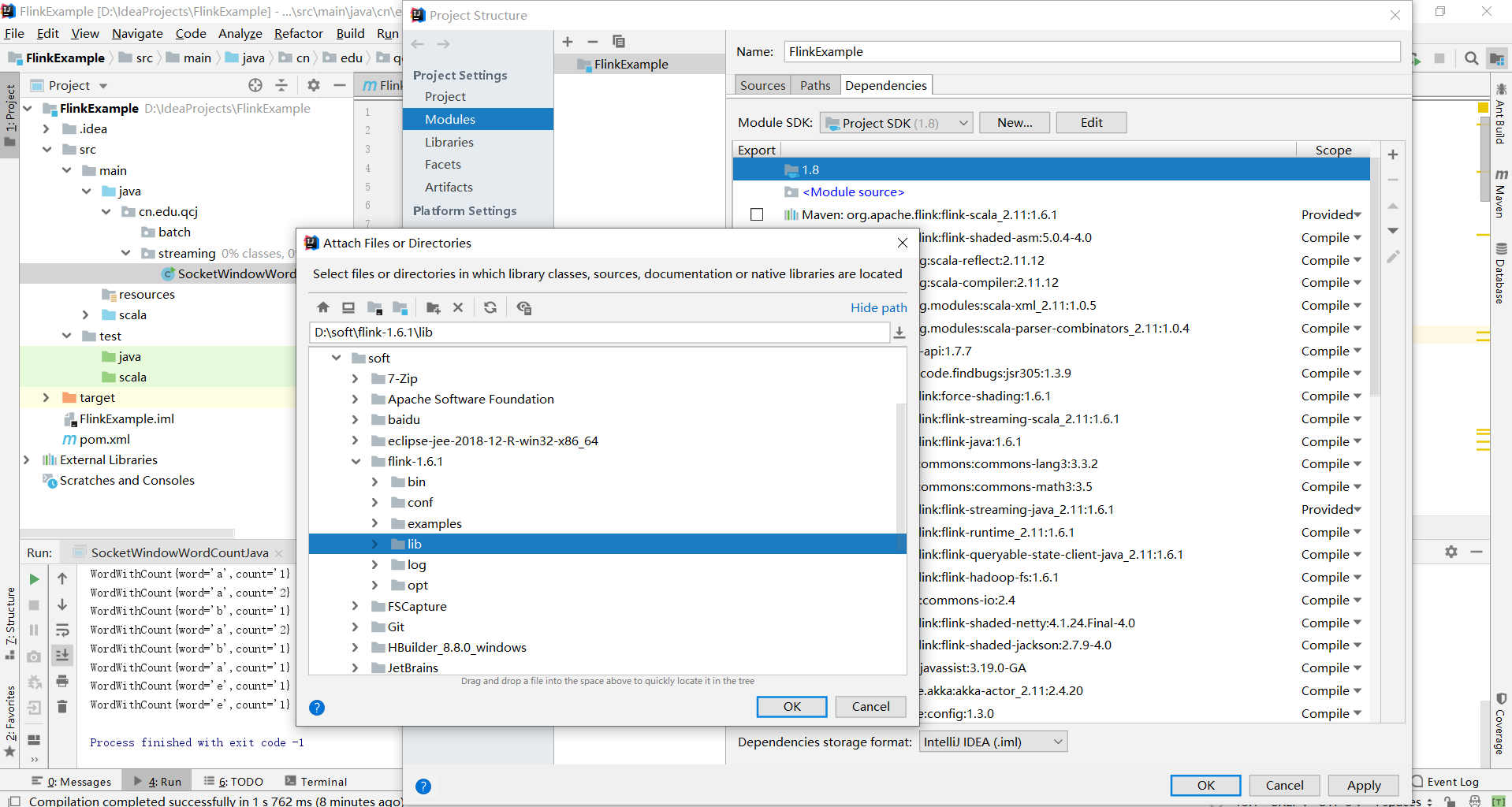Refresh the file chooser tree
This screenshot has height=807, width=1512.
point(490,308)
